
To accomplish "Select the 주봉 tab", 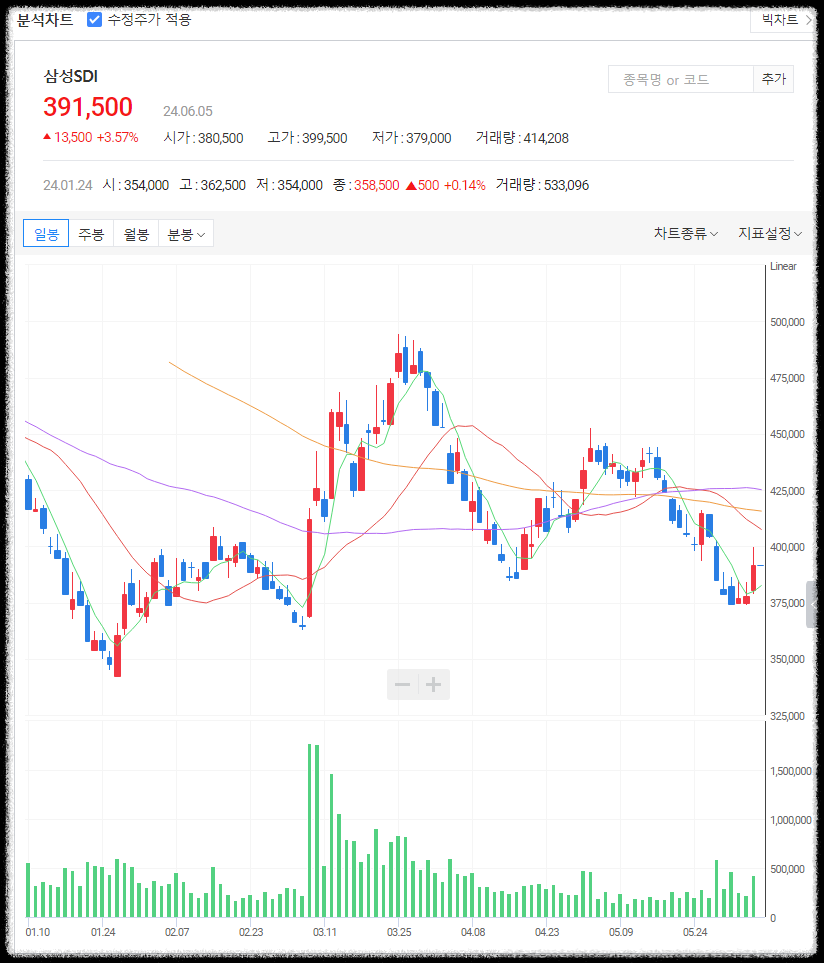I will click(x=91, y=233).
